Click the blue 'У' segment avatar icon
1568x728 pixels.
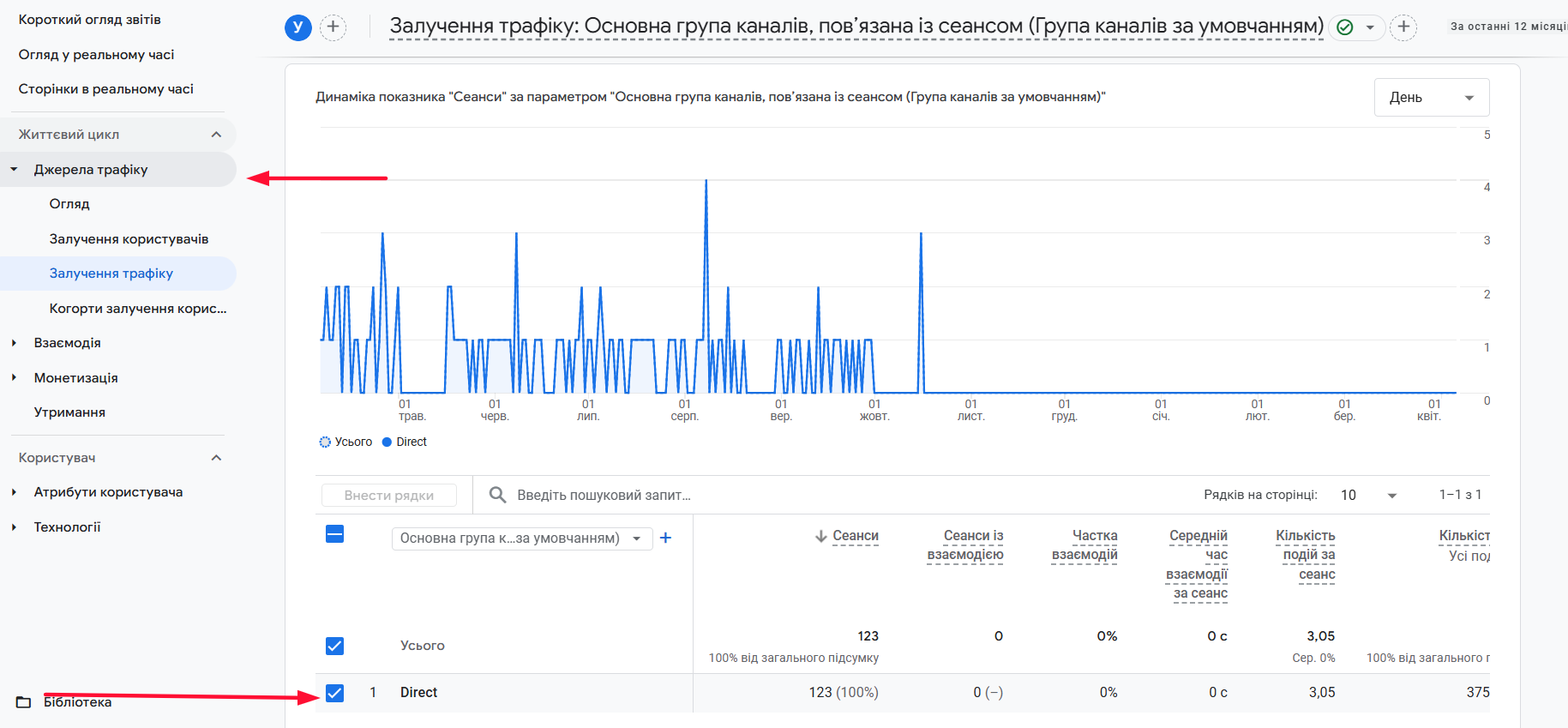click(x=297, y=27)
